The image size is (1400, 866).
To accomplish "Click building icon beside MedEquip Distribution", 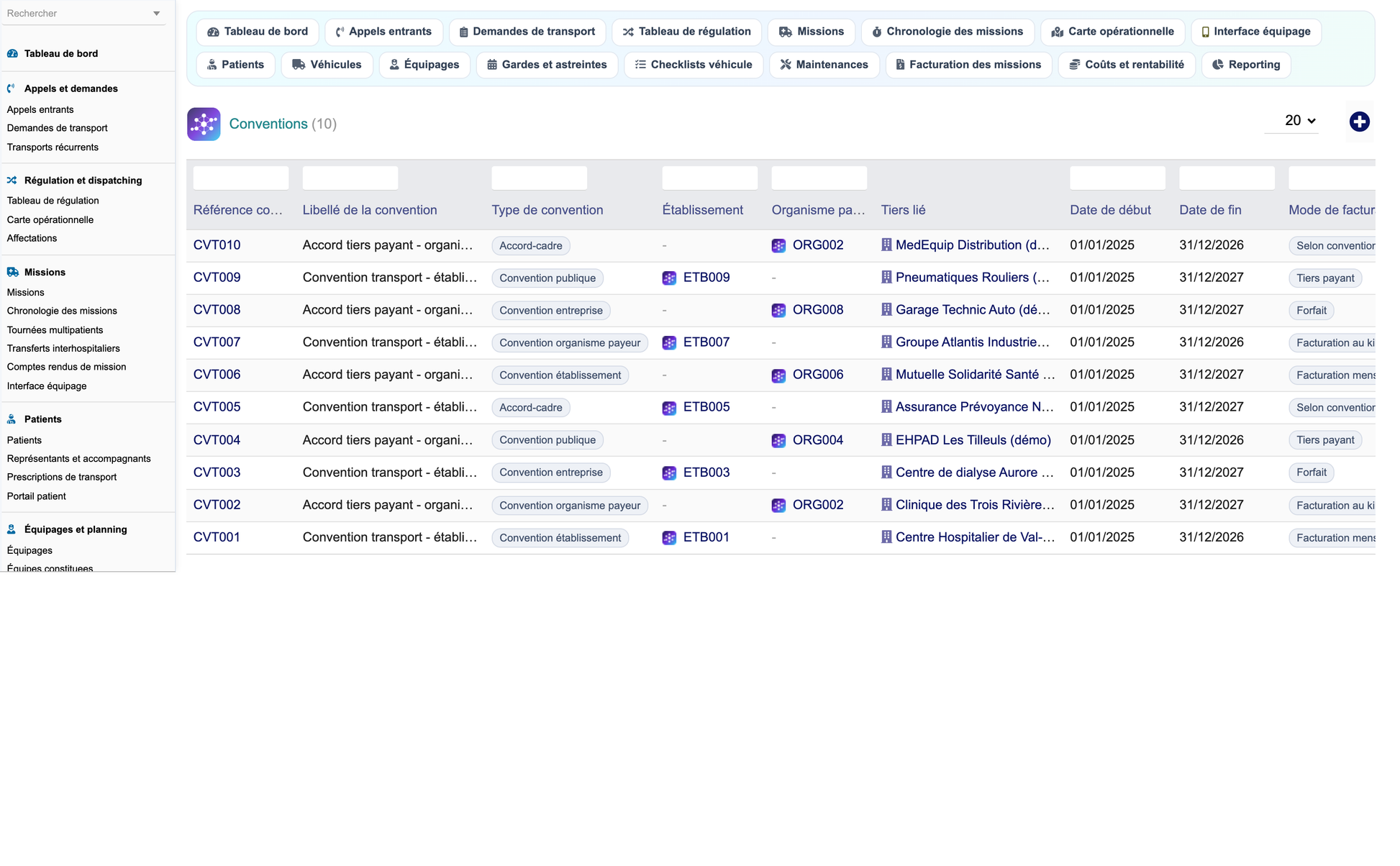I will [x=886, y=245].
